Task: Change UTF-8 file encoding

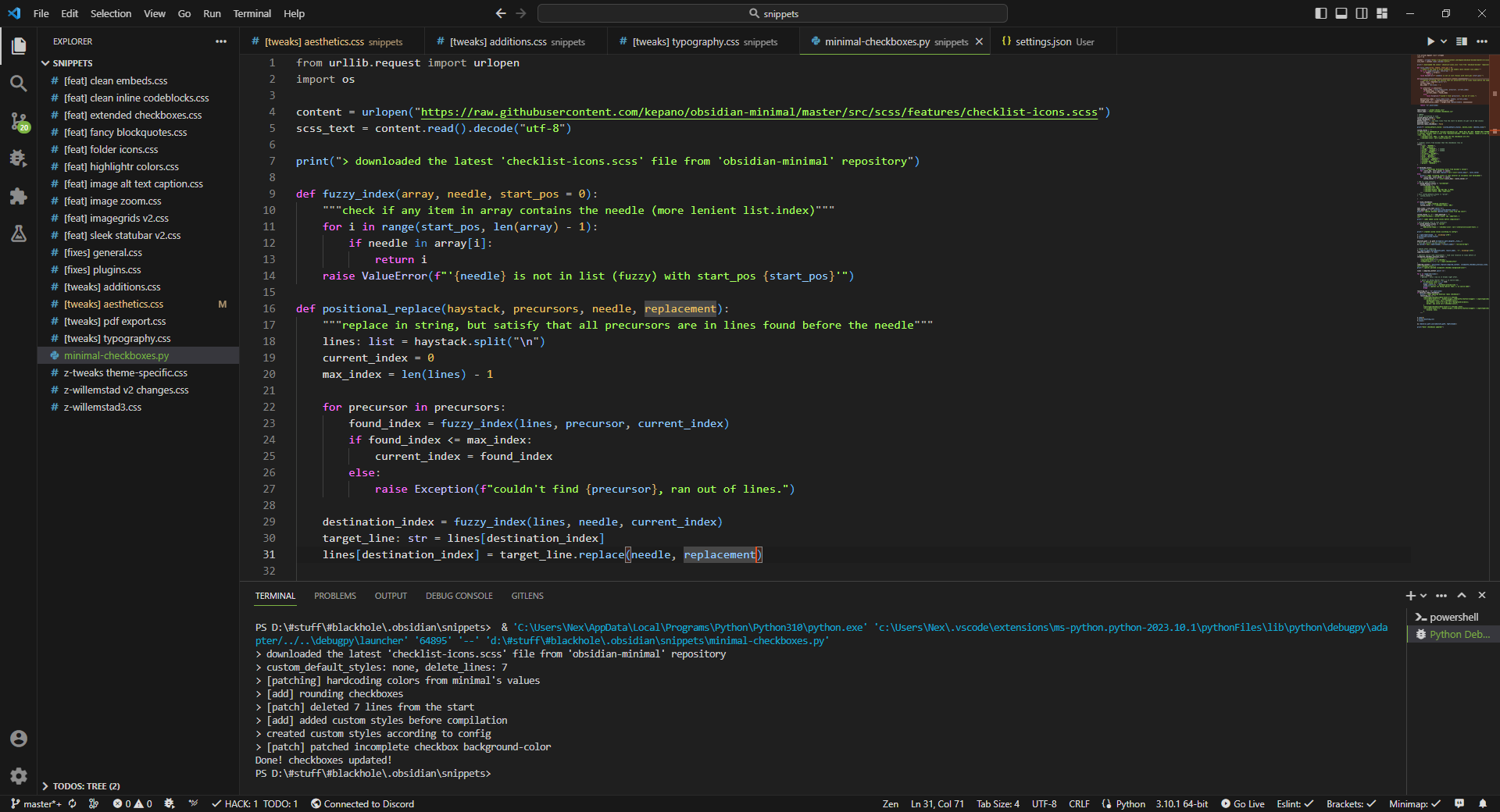Action: pos(1044,803)
